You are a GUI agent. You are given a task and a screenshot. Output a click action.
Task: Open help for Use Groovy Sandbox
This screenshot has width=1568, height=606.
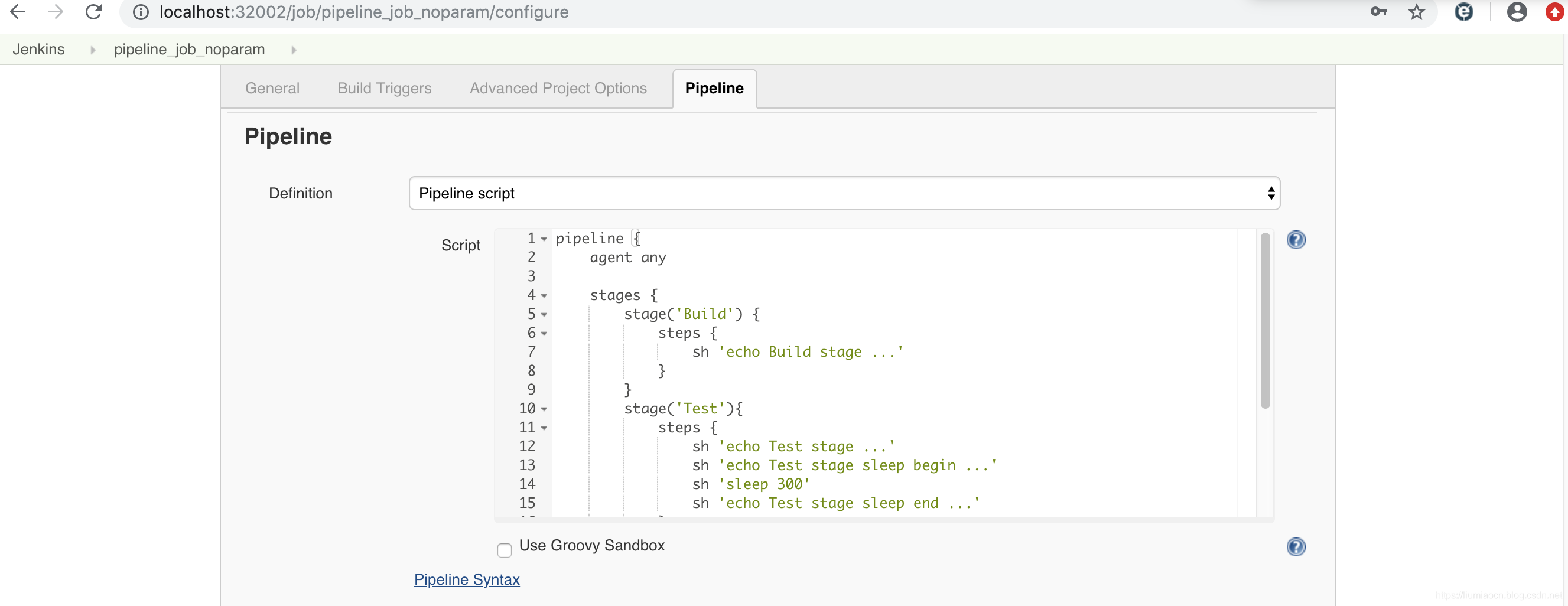tap(1296, 547)
